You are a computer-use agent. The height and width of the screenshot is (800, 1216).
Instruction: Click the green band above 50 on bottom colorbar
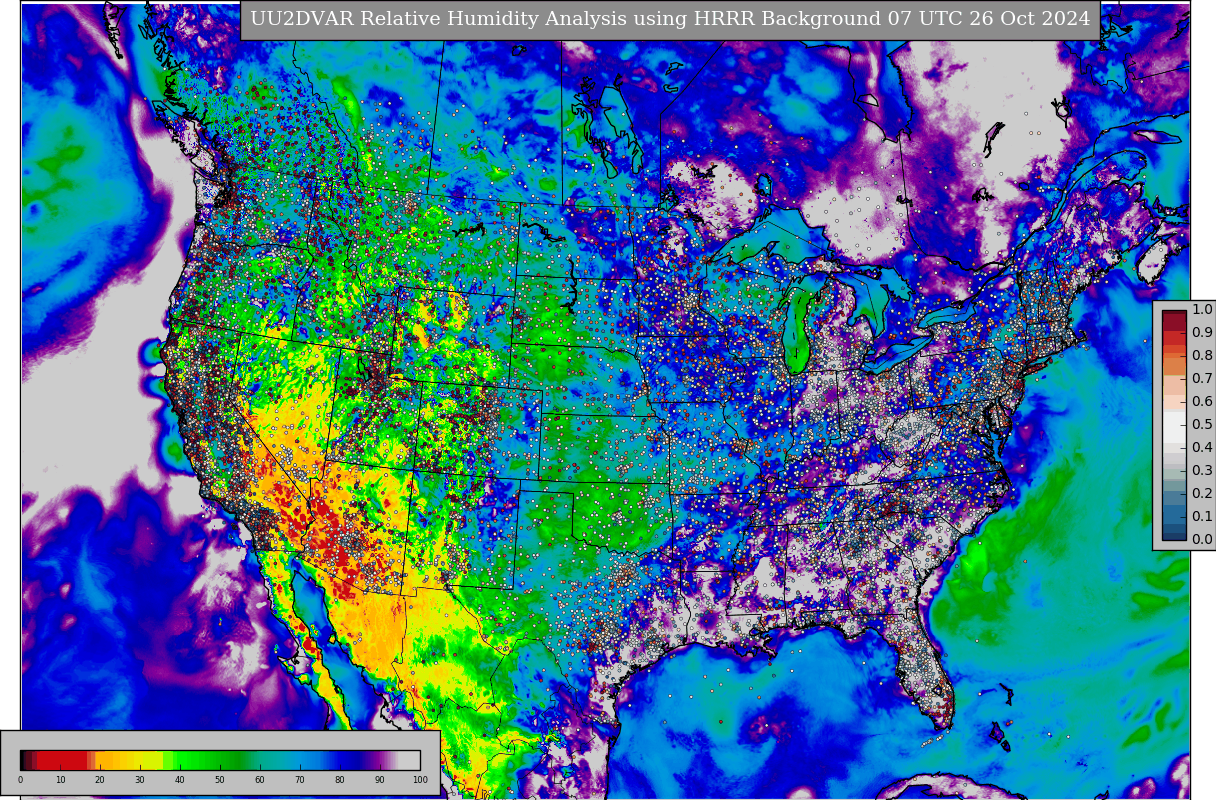pos(220,760)
